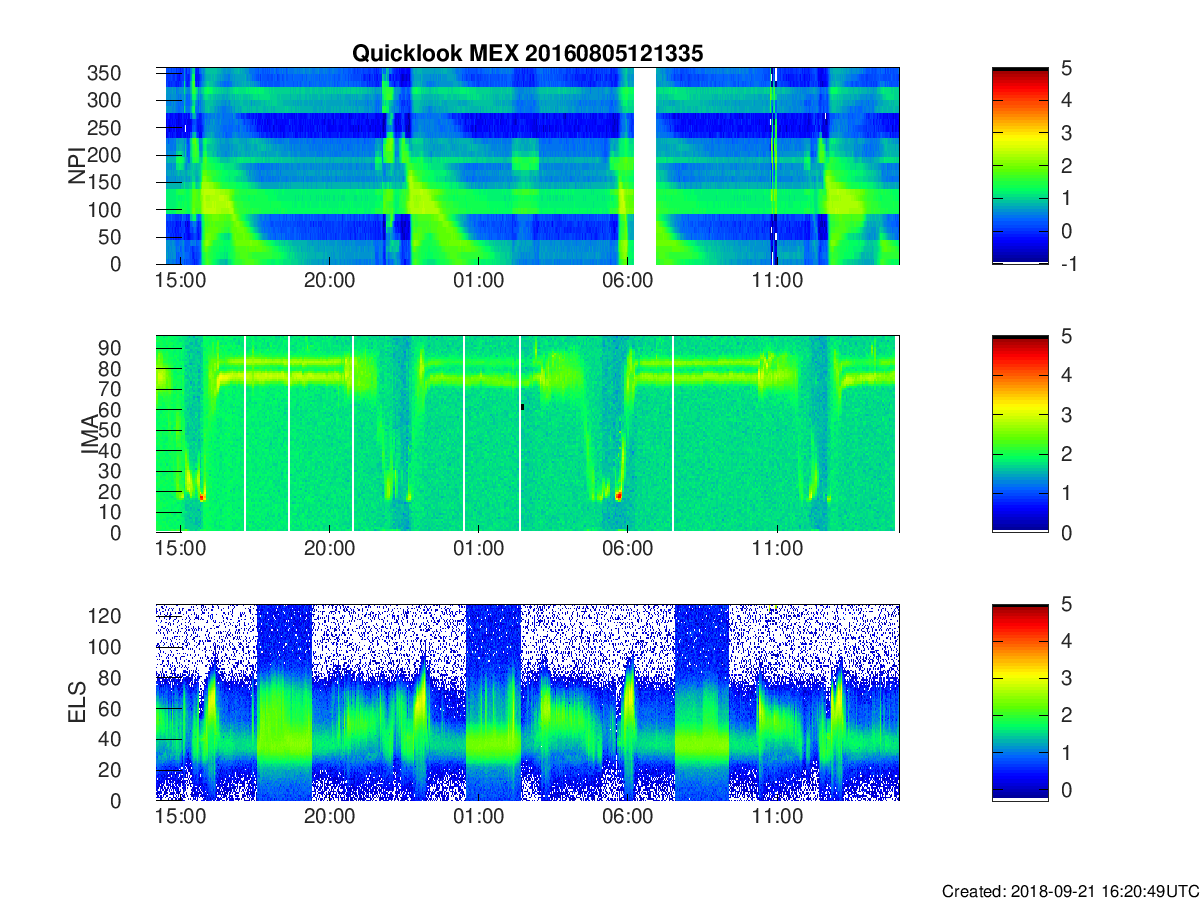Click the IMA y-axis label
This screenshot has height=900, width=1200.
(x=88, y=435)
